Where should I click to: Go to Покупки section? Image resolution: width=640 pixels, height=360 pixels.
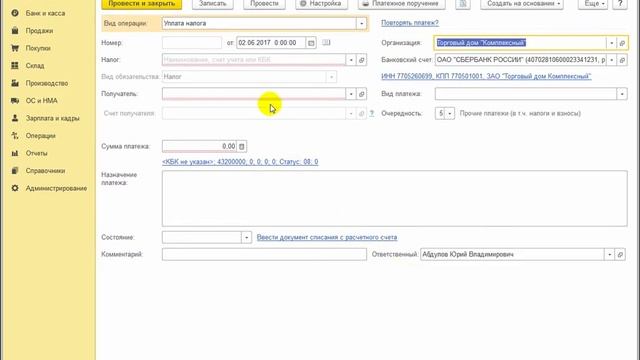(38, 48)
